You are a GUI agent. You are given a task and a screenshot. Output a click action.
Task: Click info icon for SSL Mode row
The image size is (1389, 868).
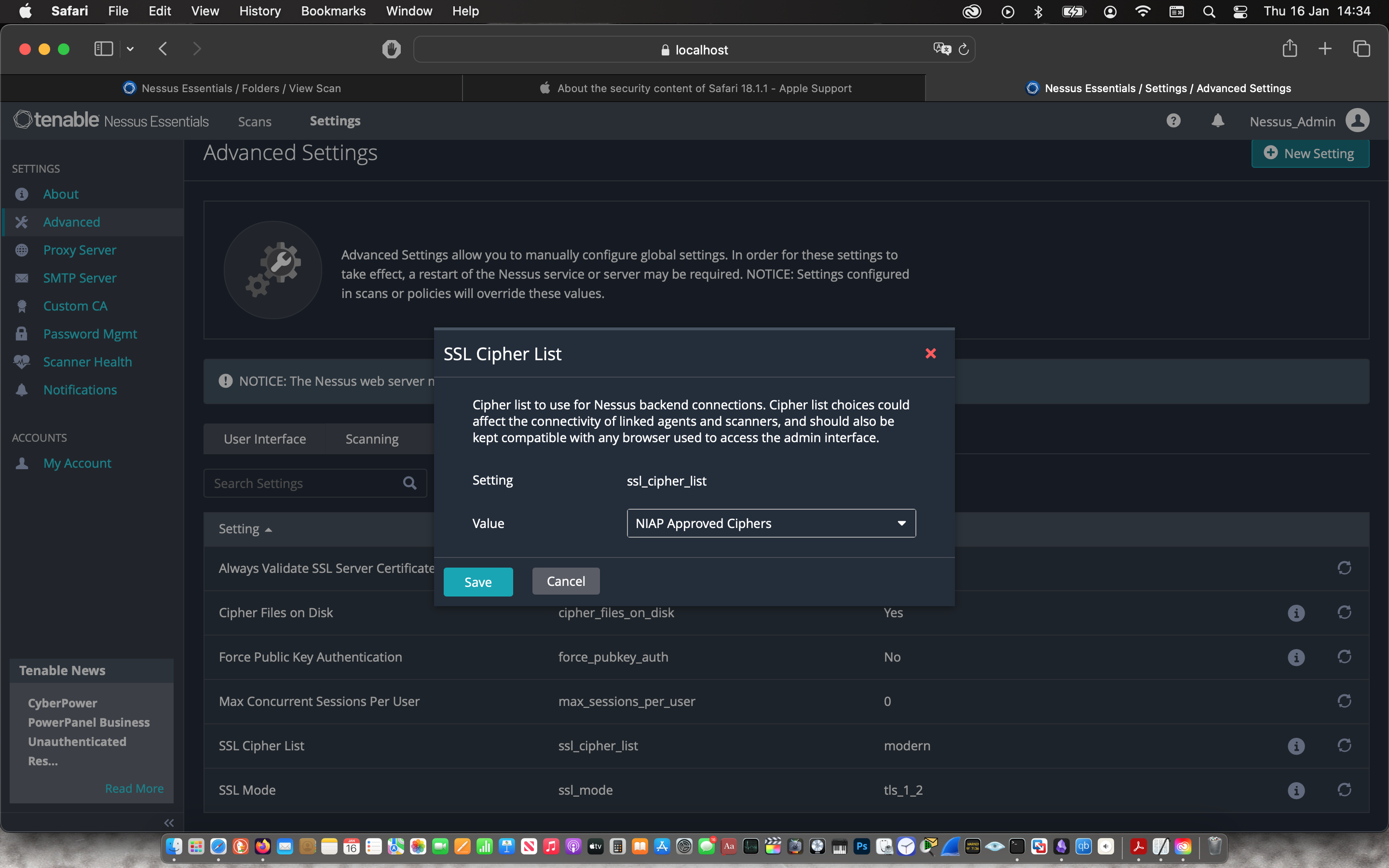click(x=1296, y=790)
